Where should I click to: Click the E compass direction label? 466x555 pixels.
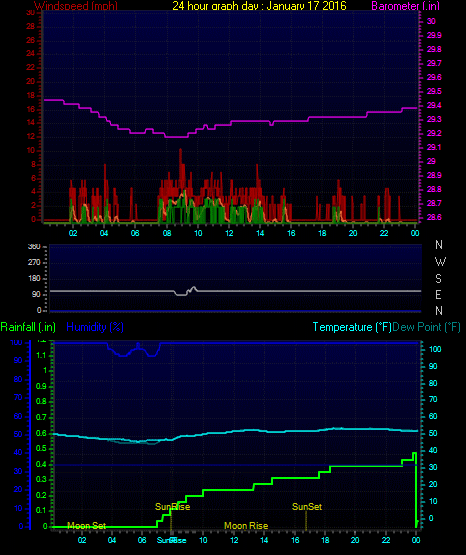pyautogui.click(x=438, y=294)
